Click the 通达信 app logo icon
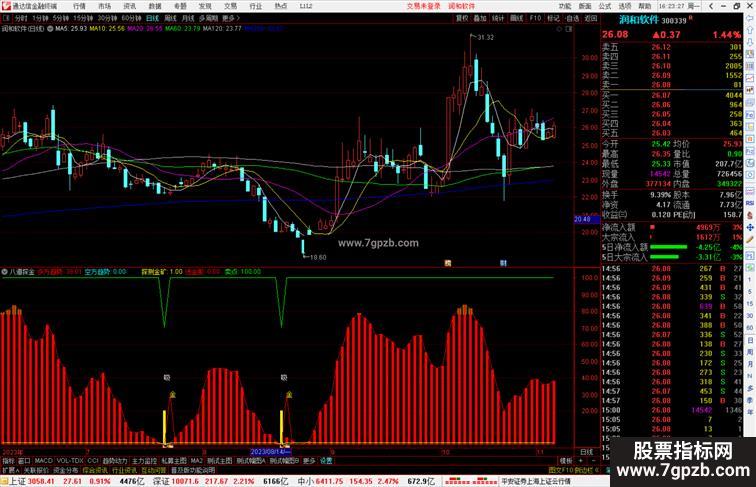Viewport: 756px width, 487px height. pos(6,6)
